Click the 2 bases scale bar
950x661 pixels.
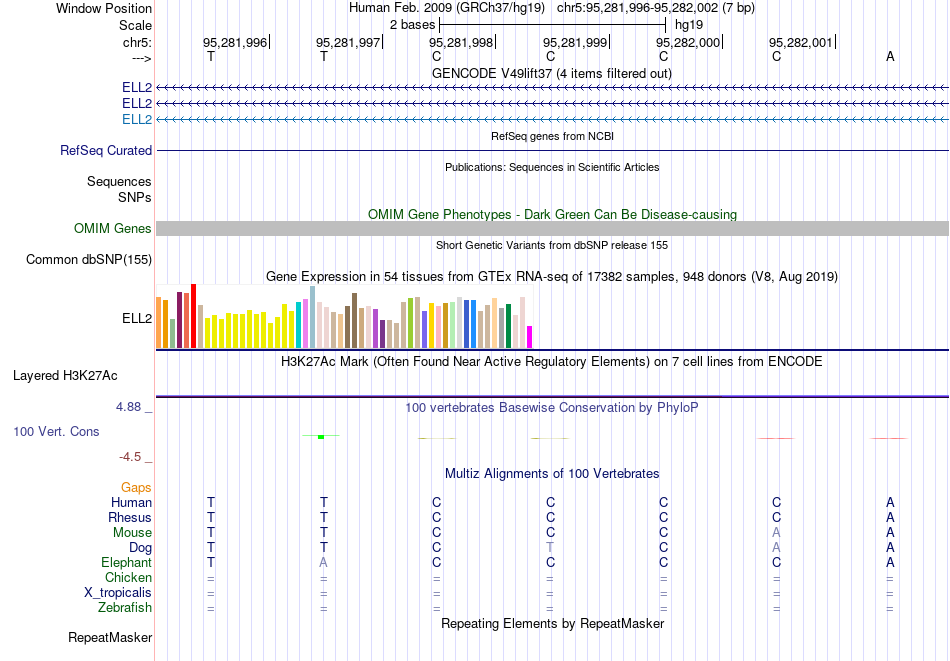(x=553, y=25)
